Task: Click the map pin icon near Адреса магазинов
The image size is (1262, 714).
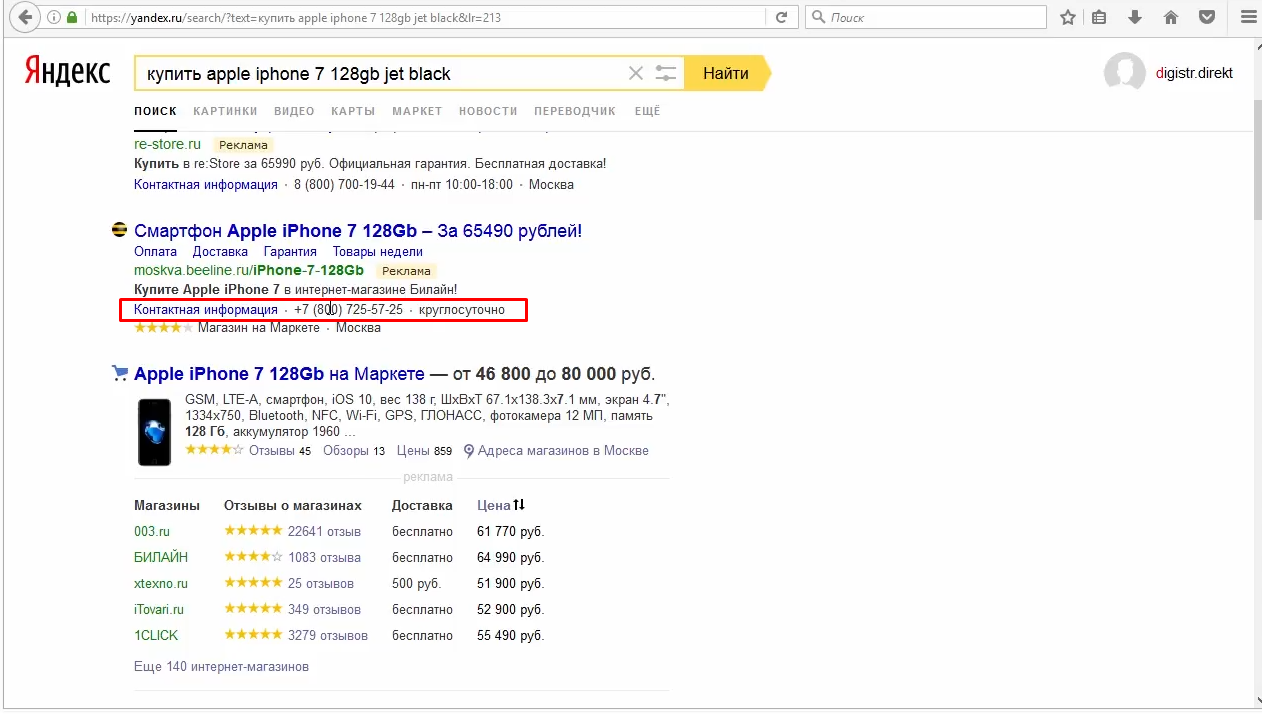Action: (x=468, y=451)
